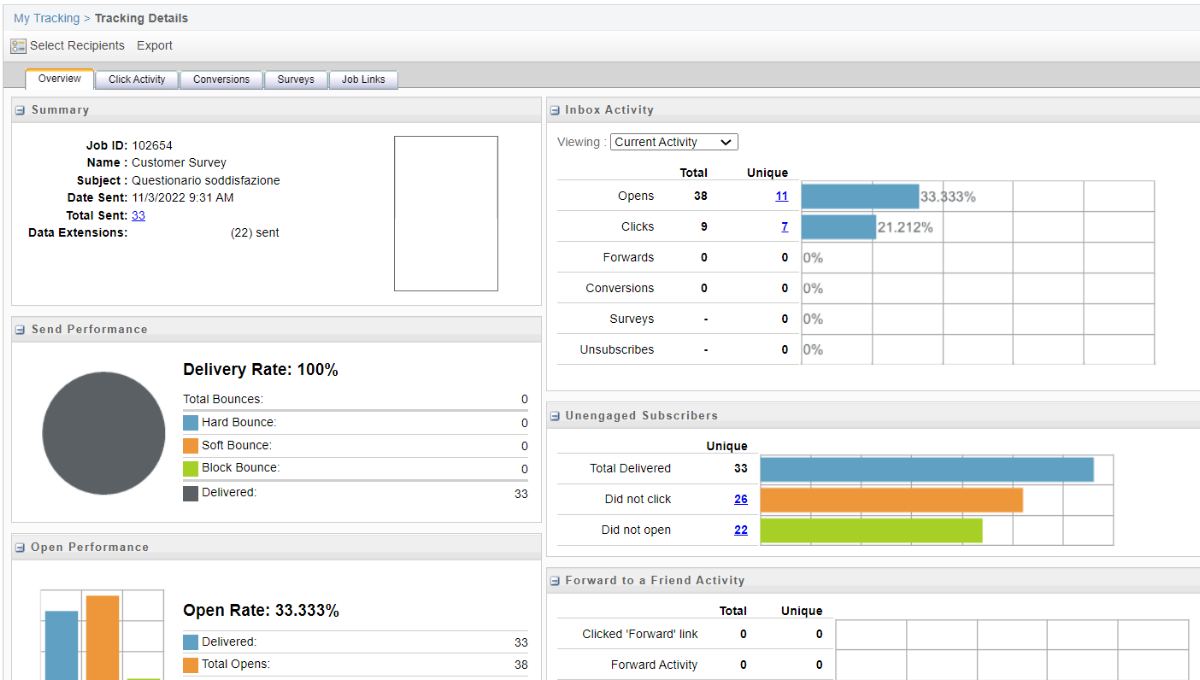Screen dimensions: 1200x680
Task: Collapse the Unengaged Subscribers panel
Action: point(556,414)
